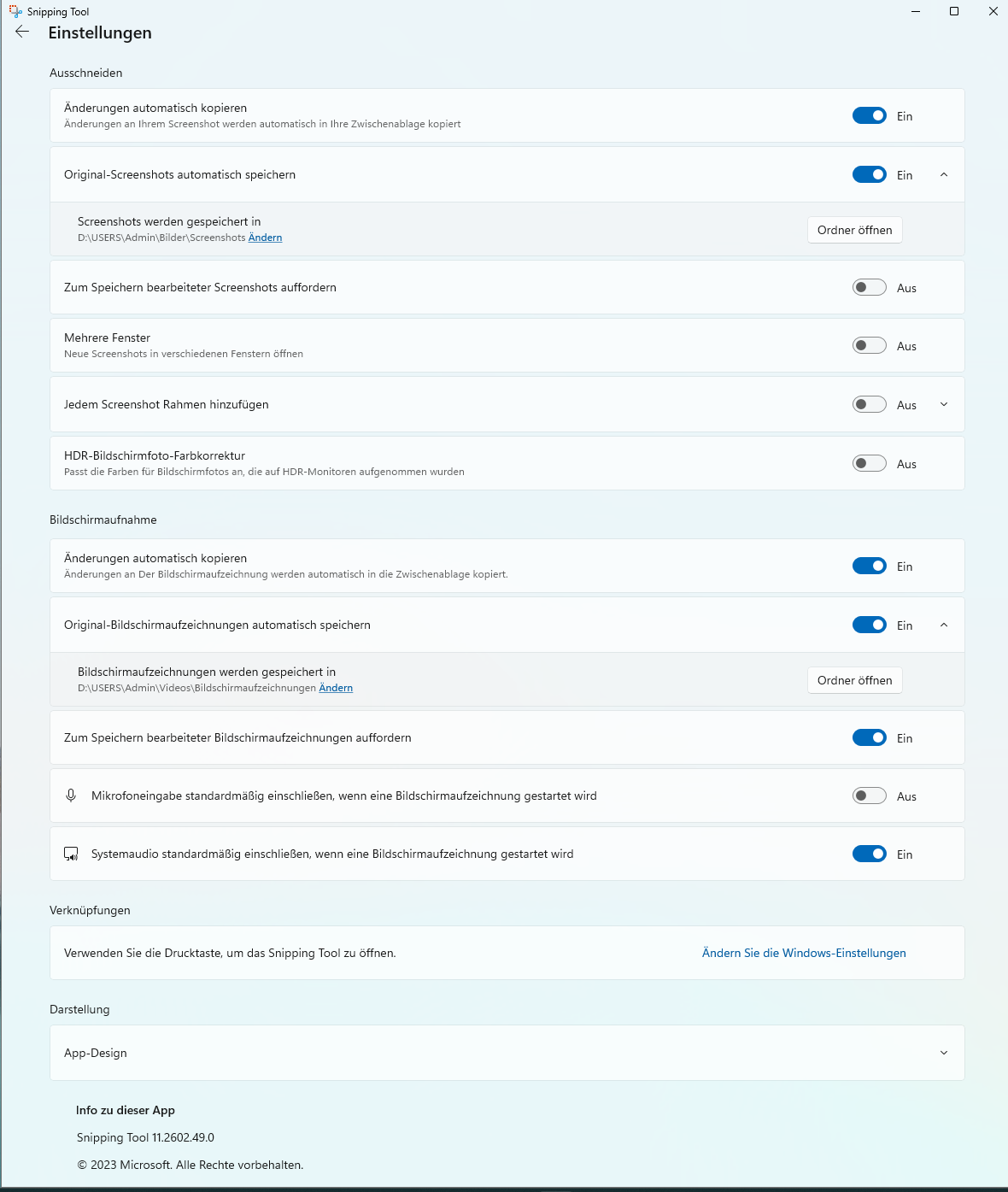Image resolution: width=1008 pixels, height=1192 pixels.
Task: Click the Snipping Tool app icon in the title bar
Action: coord(15,11)
